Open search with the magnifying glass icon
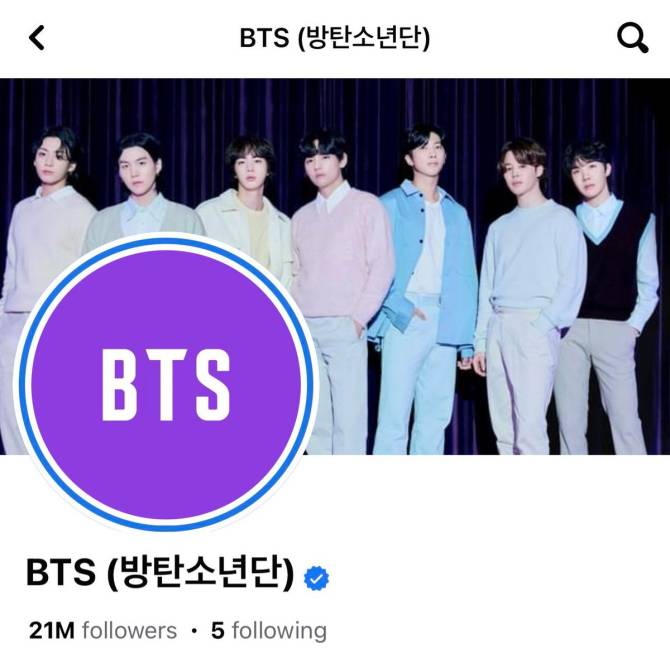Viewport: 670px width, 658px height. click(x=633, y=38)
